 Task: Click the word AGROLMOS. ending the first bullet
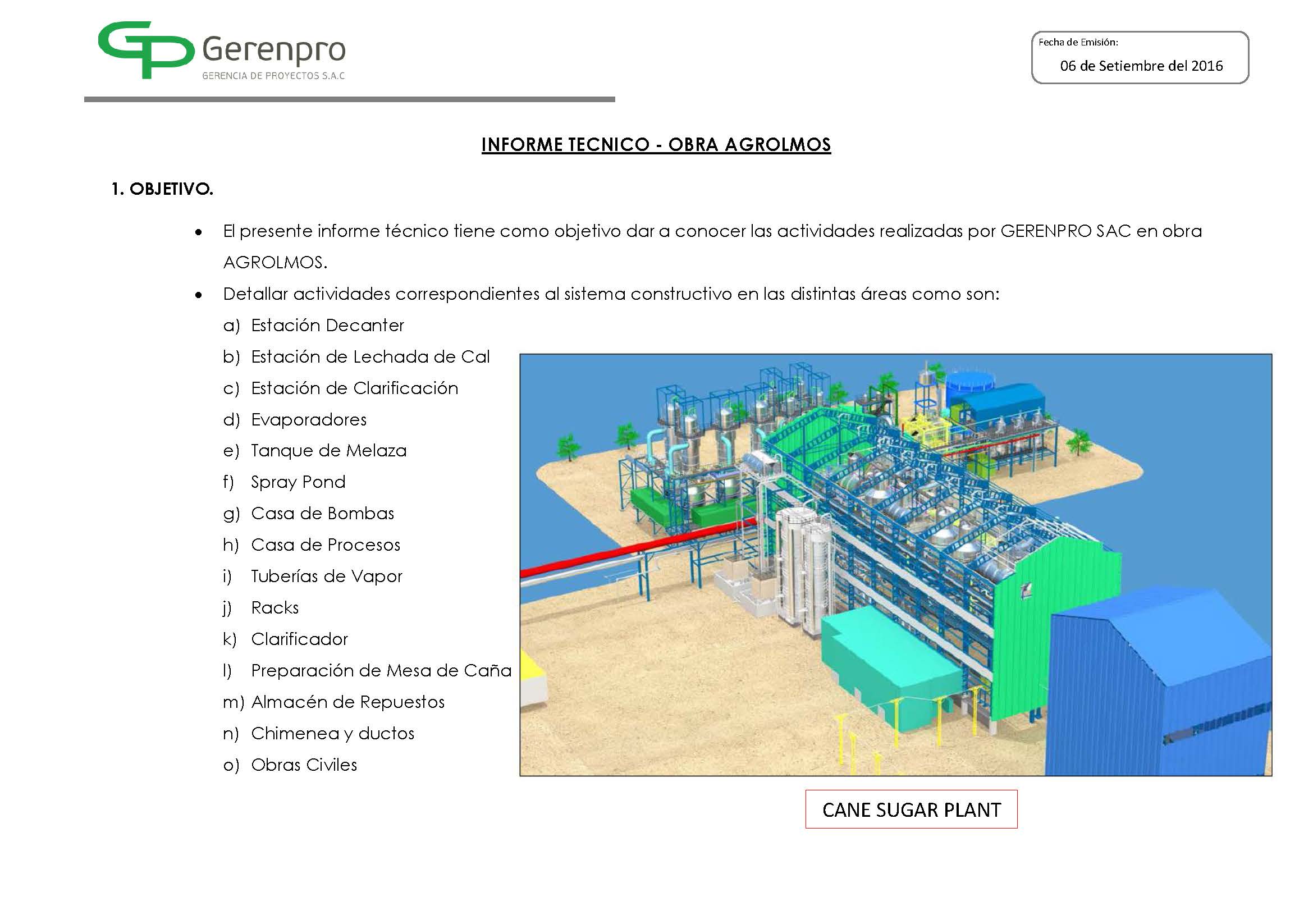point(275,263)
